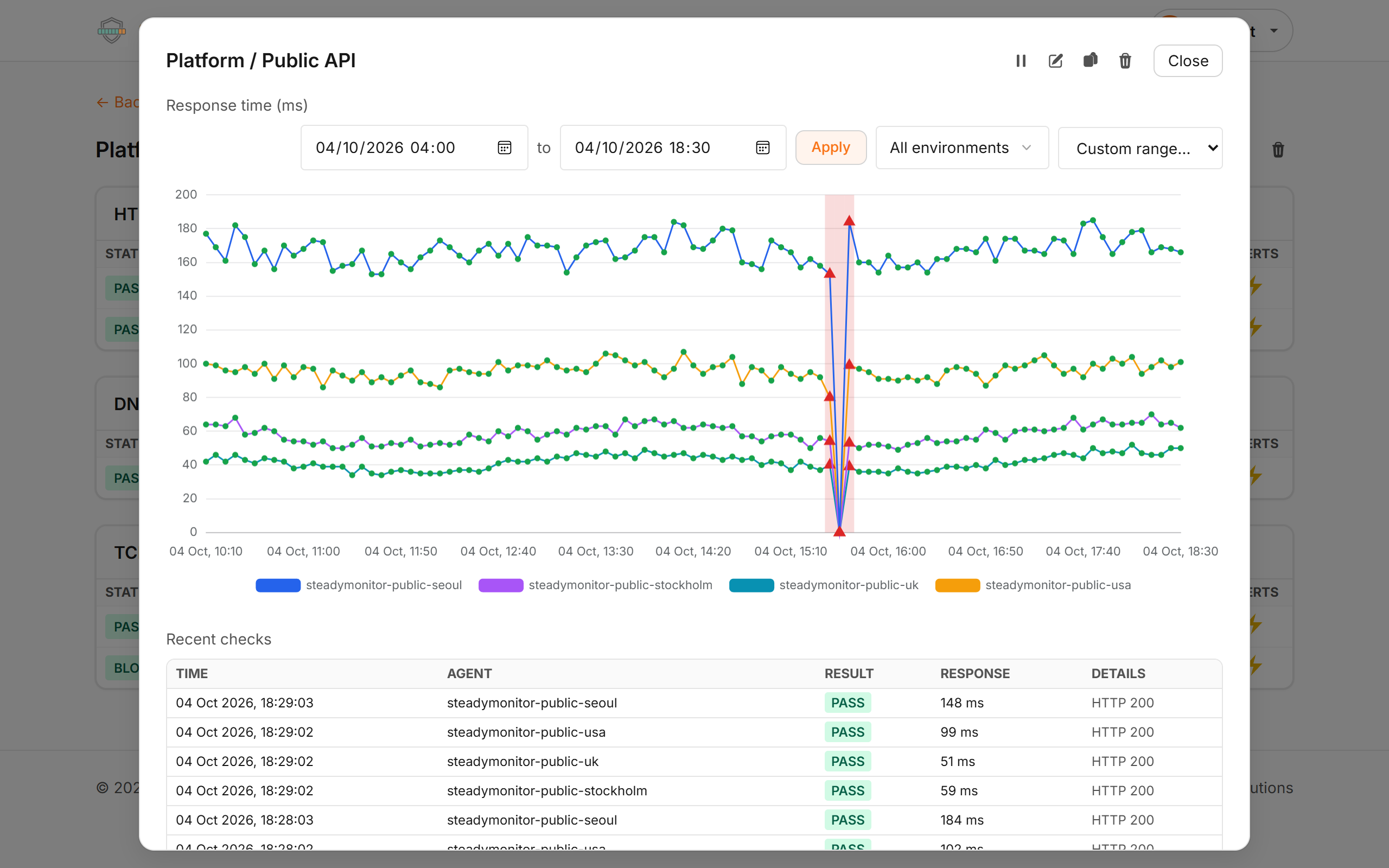Viewport: 1389px width, 868px height.
Task: Click the shield logo in the background page
Action: [x=111, y=30]
